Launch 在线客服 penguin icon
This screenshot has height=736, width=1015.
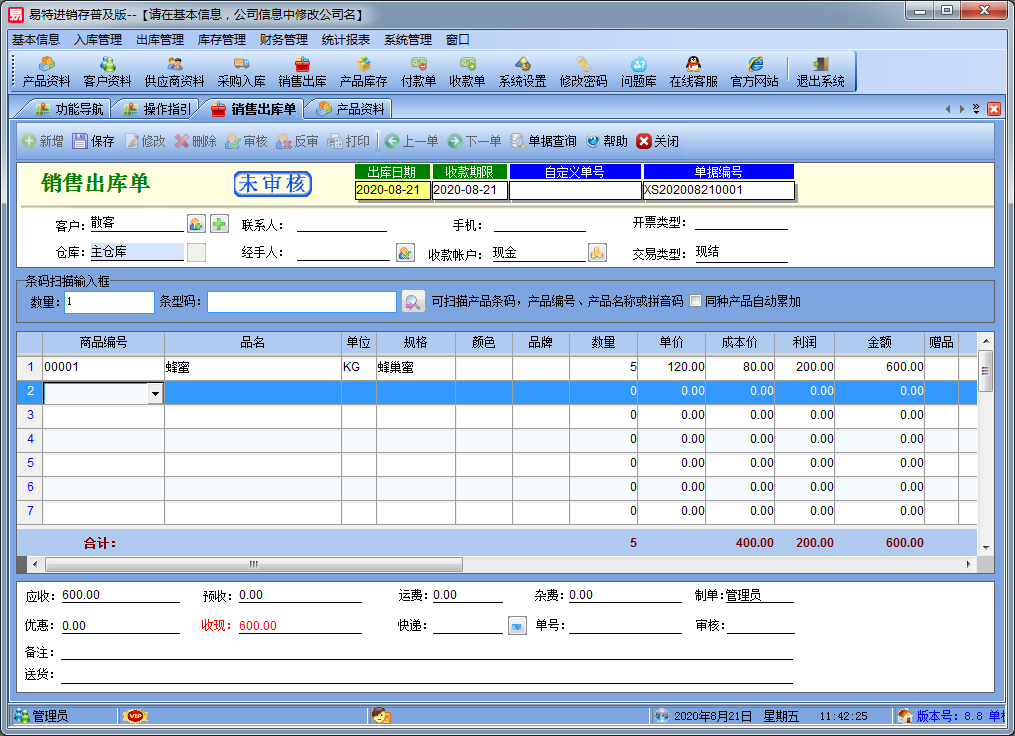693,72
